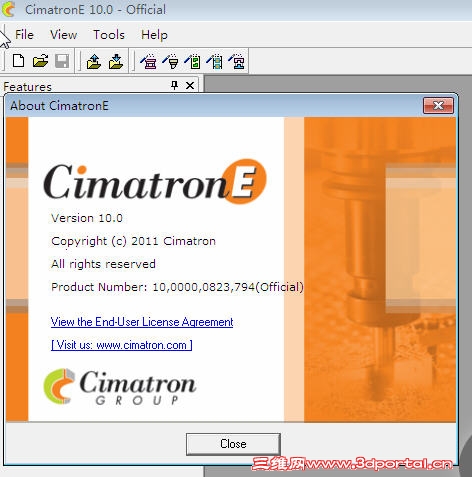The image size is (472, 477).
Task: Click the Cimatron Group logo
Action: click(x=120, y=387)
